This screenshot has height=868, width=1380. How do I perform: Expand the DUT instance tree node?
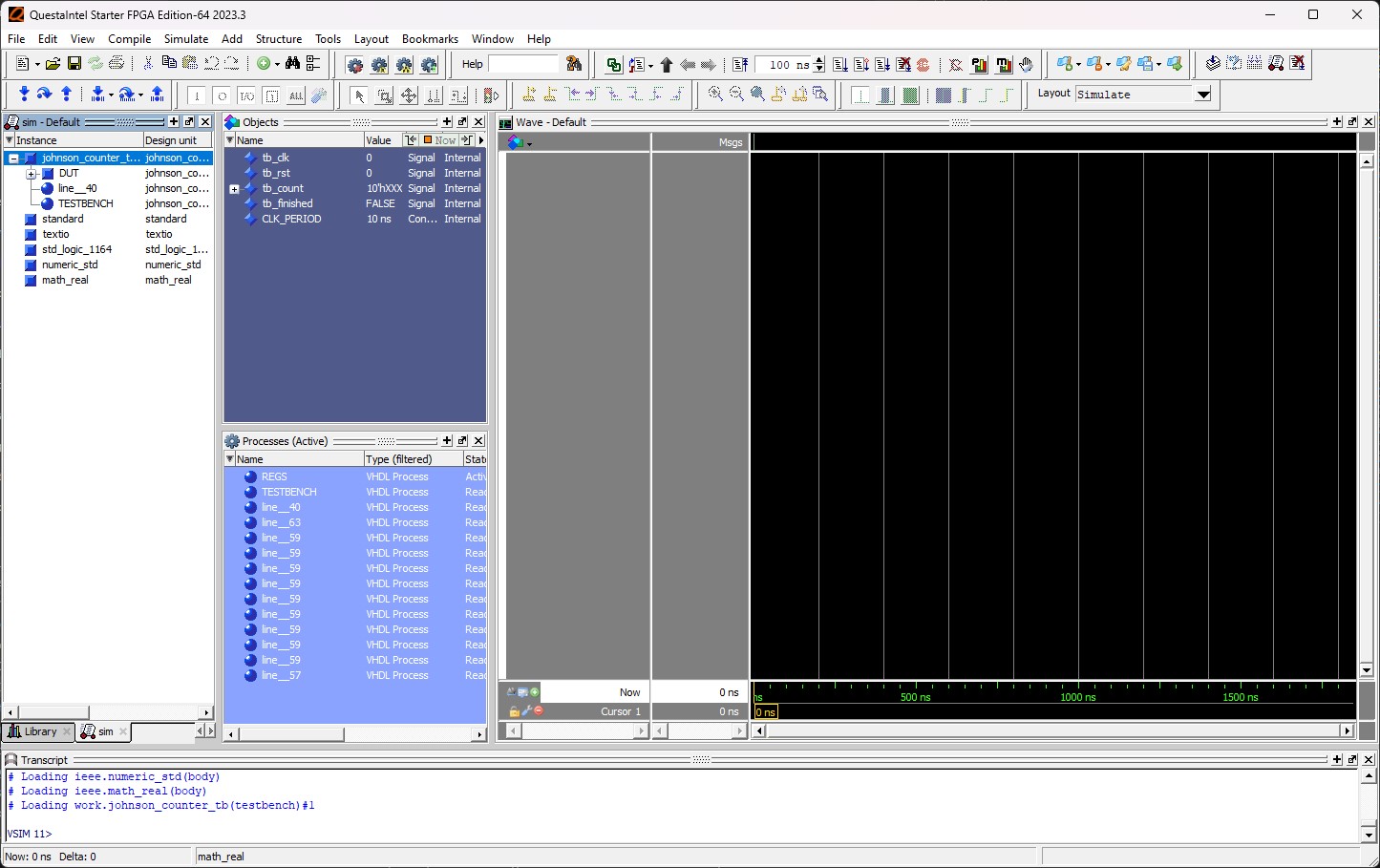pyautogui.click(x=31, y=174)
